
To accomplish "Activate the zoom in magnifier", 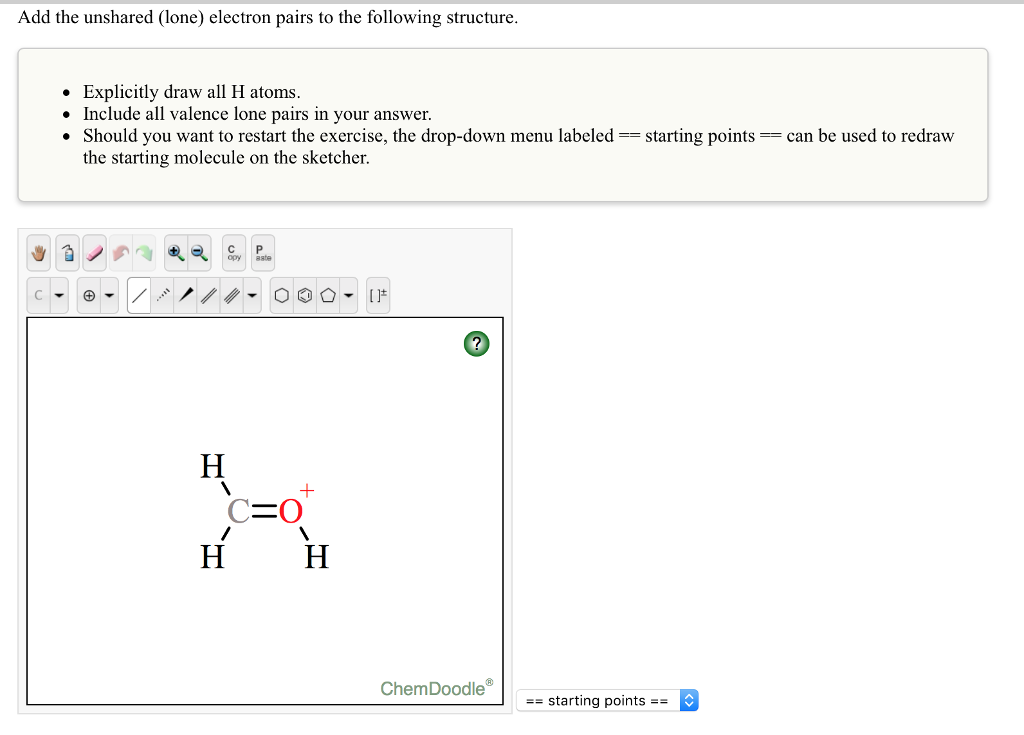I will click(x=175, y=253).
